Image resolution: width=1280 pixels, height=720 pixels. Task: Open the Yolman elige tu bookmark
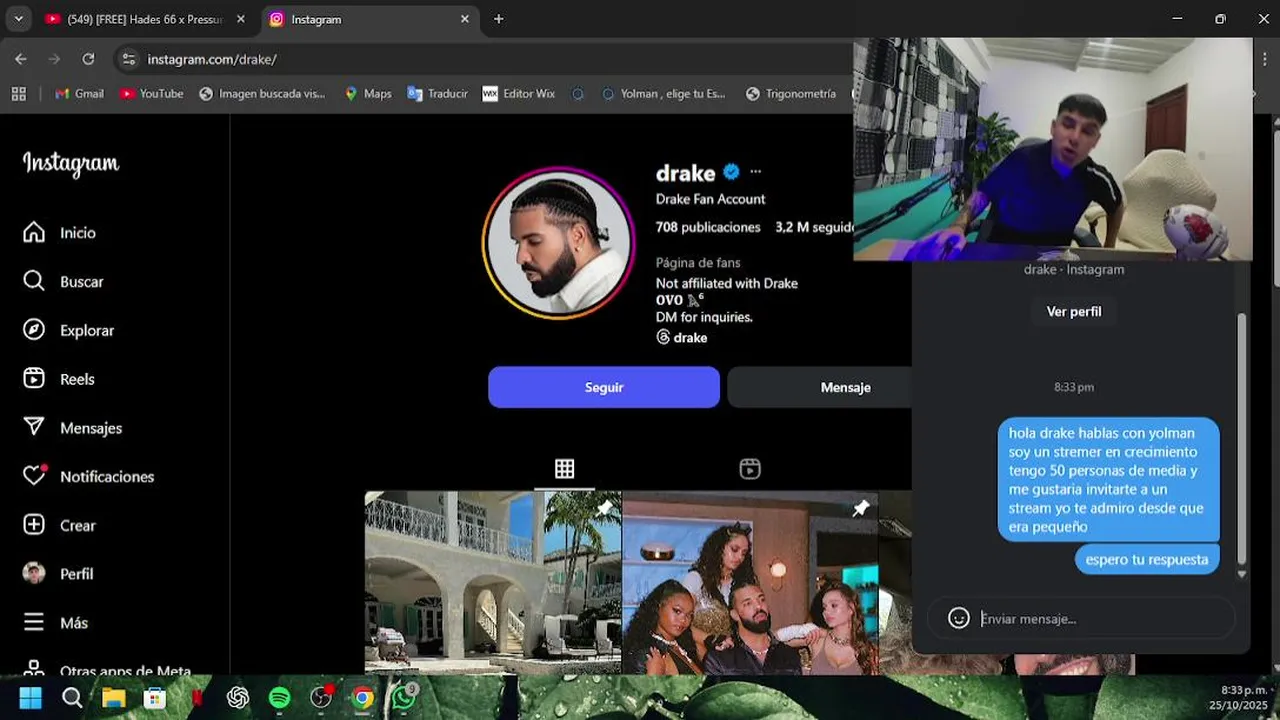663,93
